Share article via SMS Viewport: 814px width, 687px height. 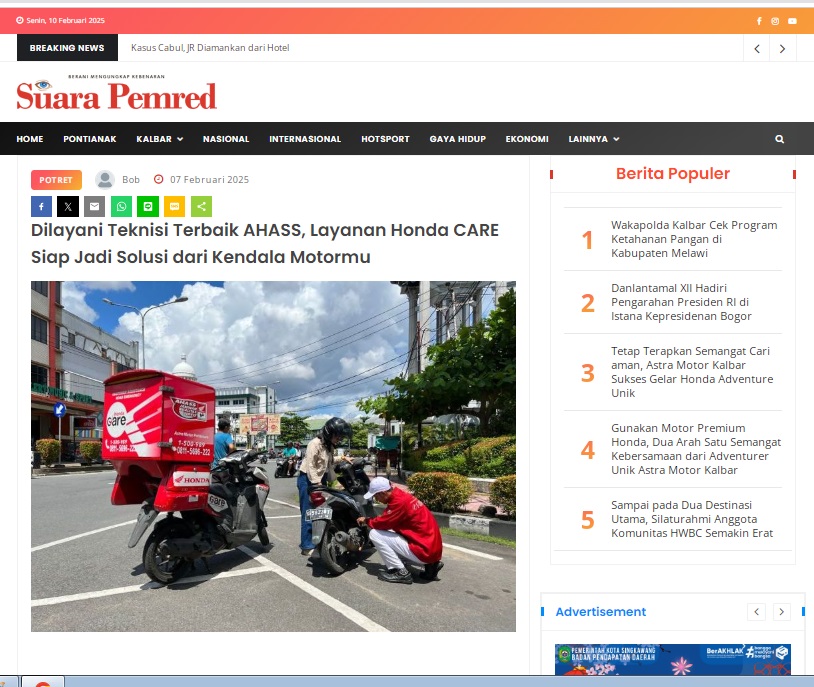[174, 207]
